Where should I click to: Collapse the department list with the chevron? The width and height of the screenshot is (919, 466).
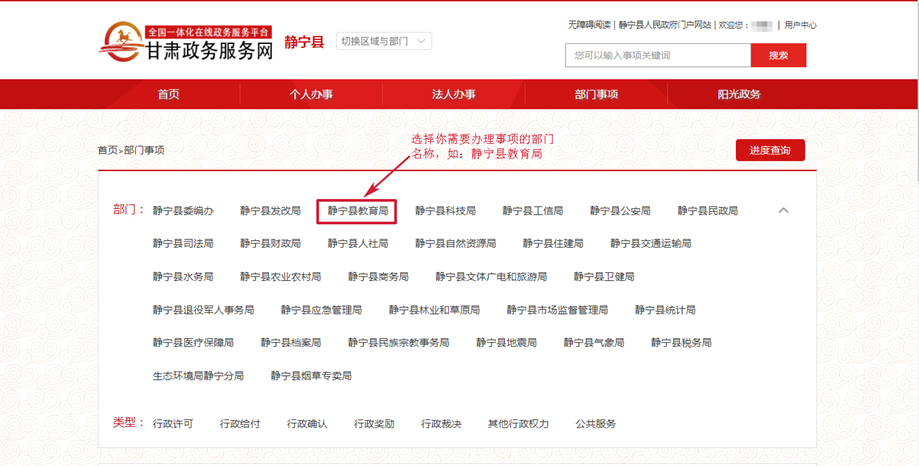click(784, 210)
